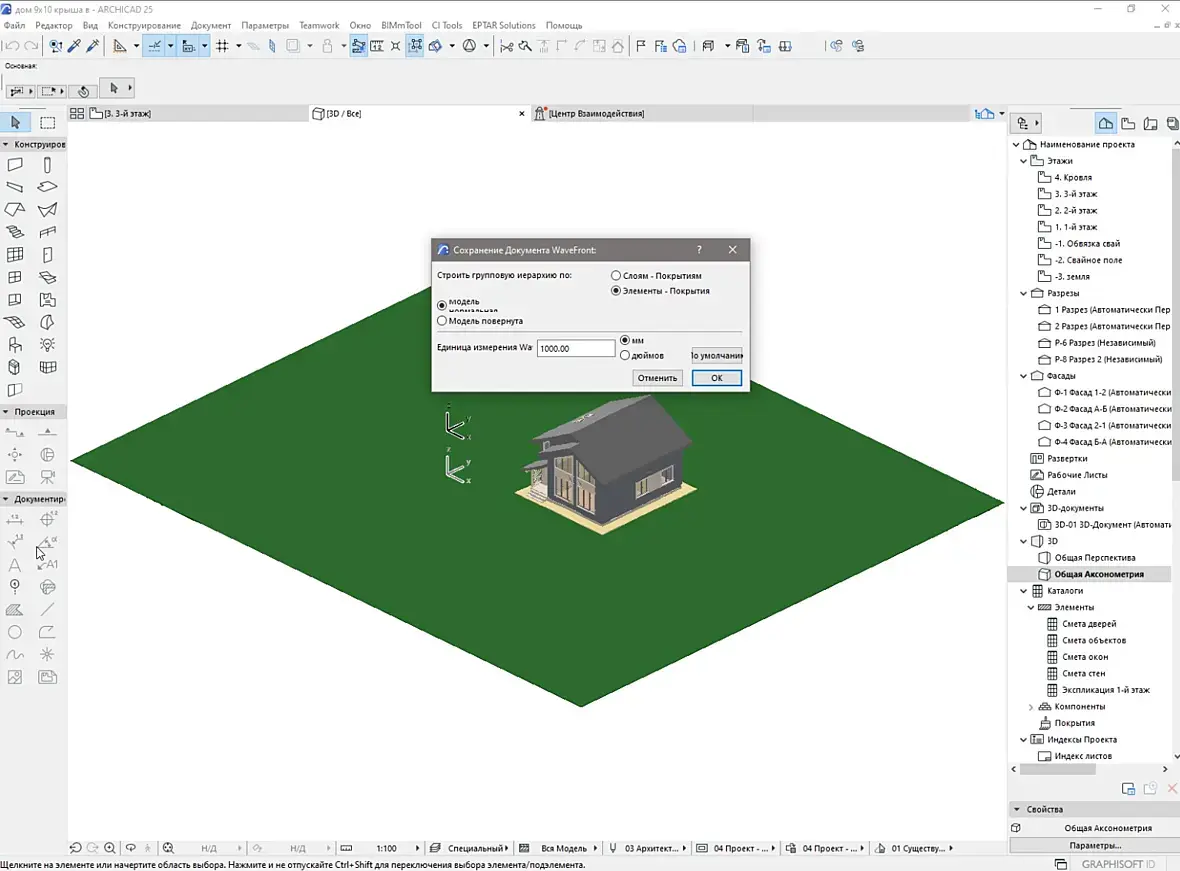The image size is (1180, 871).
Task: Click the Spline tool icon
Action: coord(15,655)
